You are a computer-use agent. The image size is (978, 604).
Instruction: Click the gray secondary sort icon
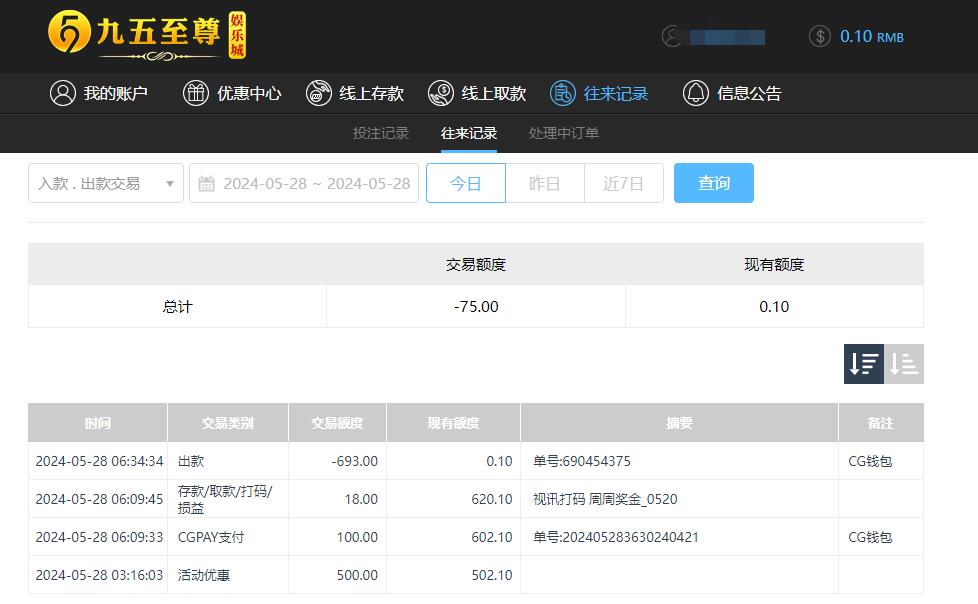click(x=903, y=365)
